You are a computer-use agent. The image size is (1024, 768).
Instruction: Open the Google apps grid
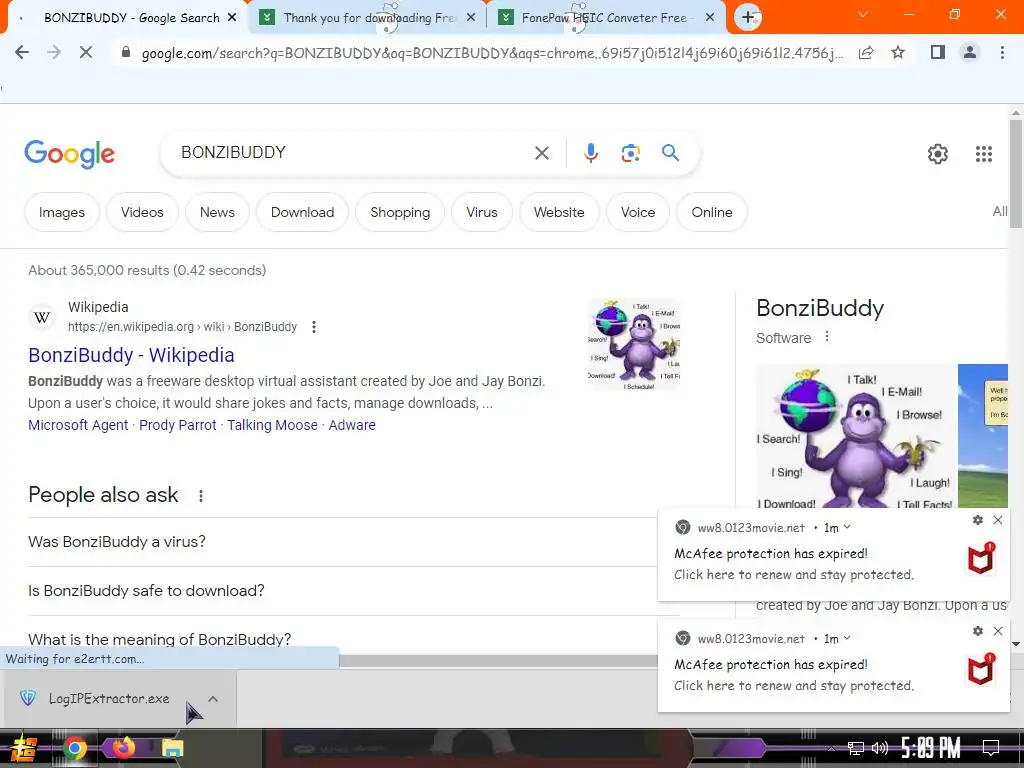[984, 153]
